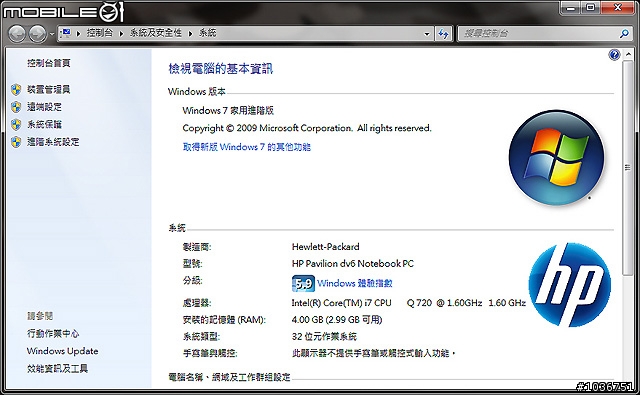Click the shield icon beside 進階系統設定

tap(16, 142)
